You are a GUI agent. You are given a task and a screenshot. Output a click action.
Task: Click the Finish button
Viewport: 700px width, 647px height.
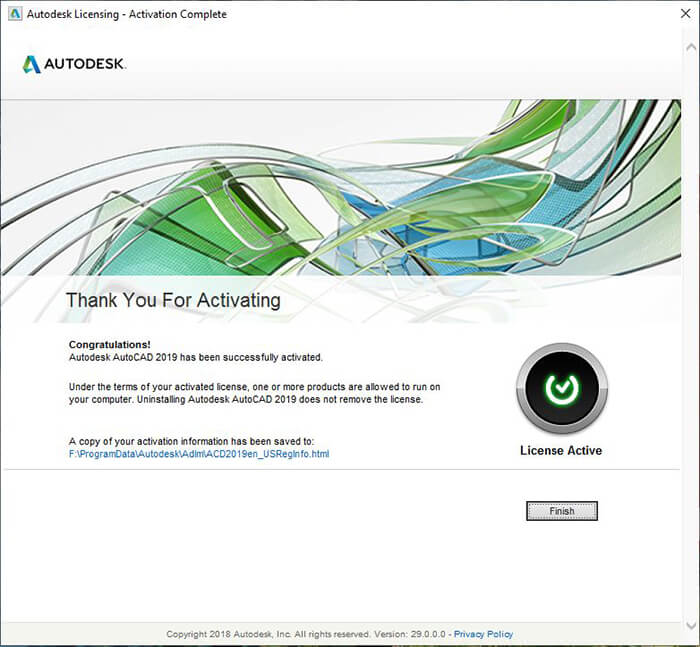click(562, 511)
